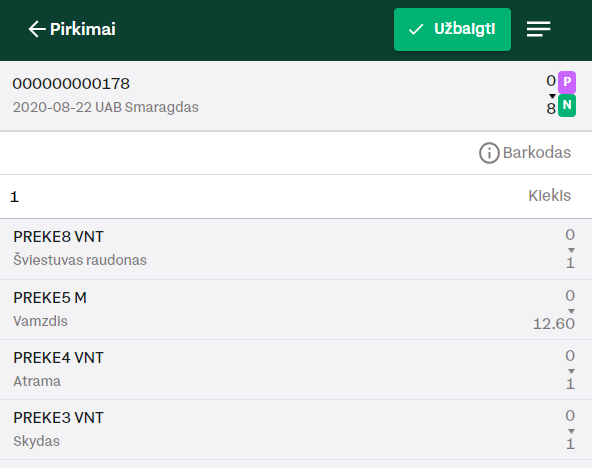The image size is (597, 469).
Task: Select the PREKE5 M Vamzdis row
Action: tap(296, 310)
